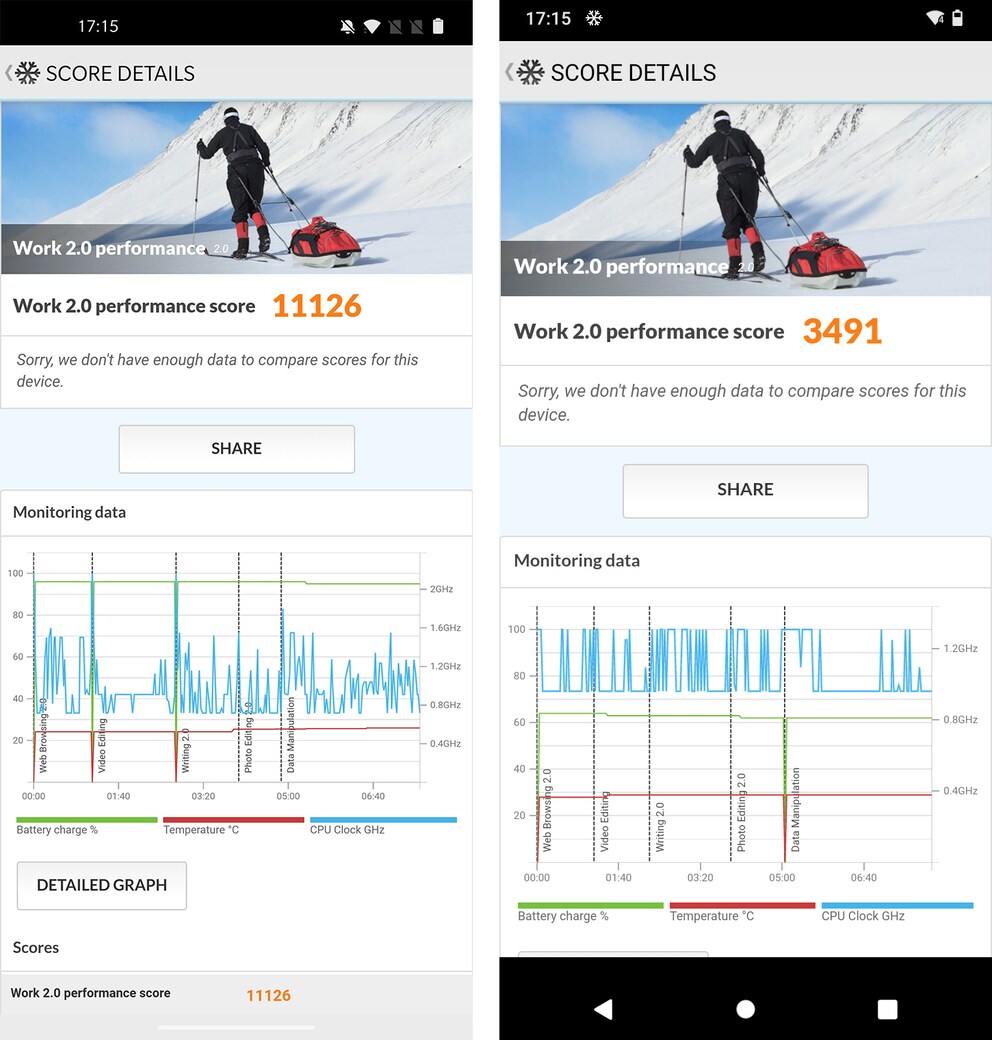Tap the Work 2.0 performance banner image on left
The width and height of the screenshot is (992, 1040).
coord(237,188)
